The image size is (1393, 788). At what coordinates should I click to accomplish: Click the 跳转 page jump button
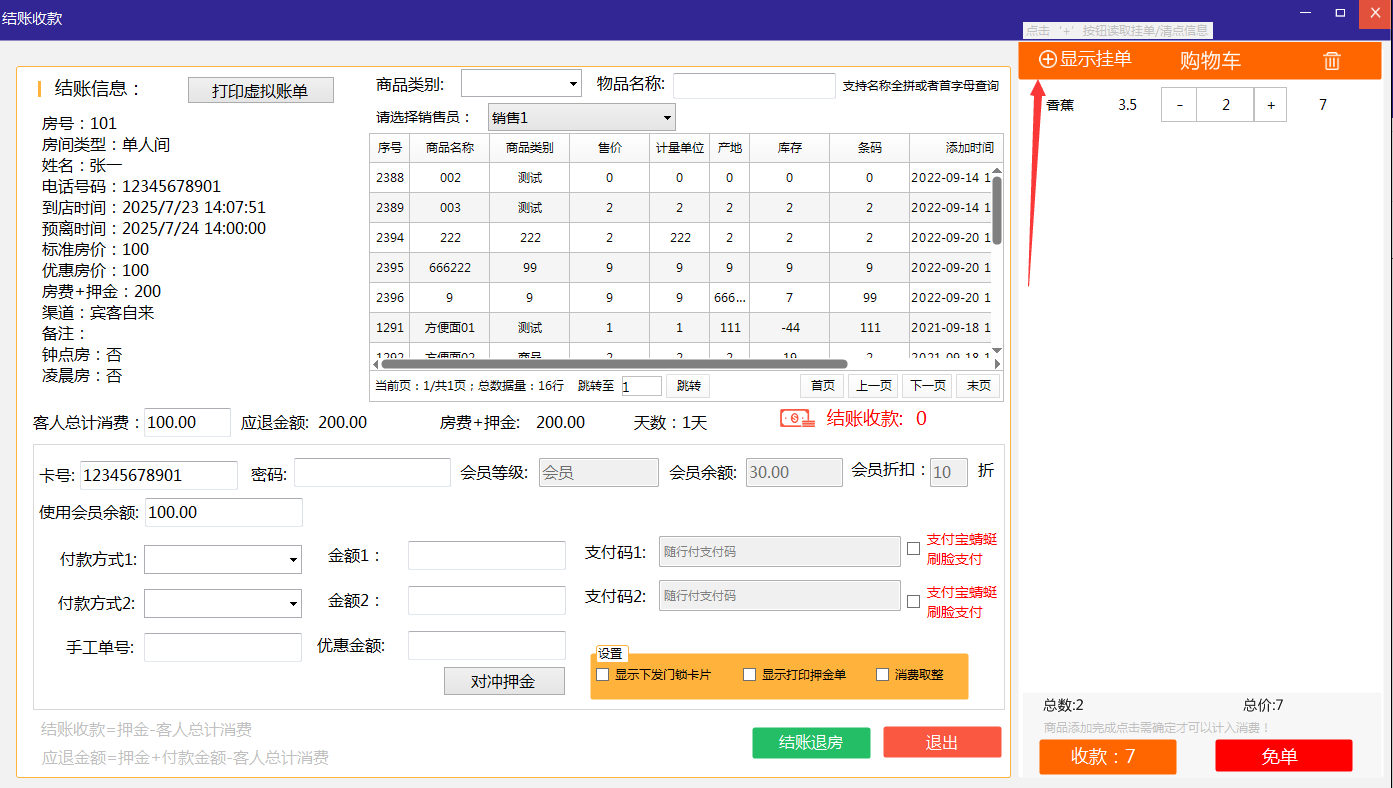[688, 386]
